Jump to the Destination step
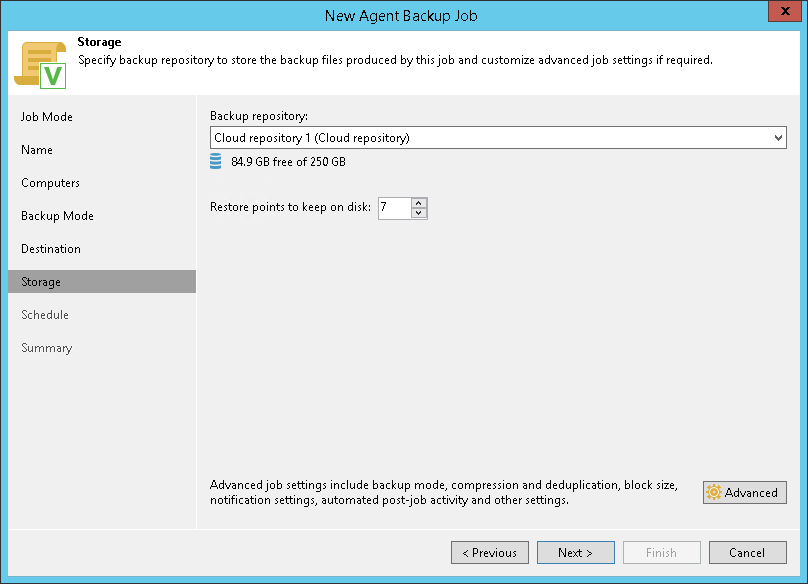The width and height of the screenshot is (808, 584). (51, 249)
